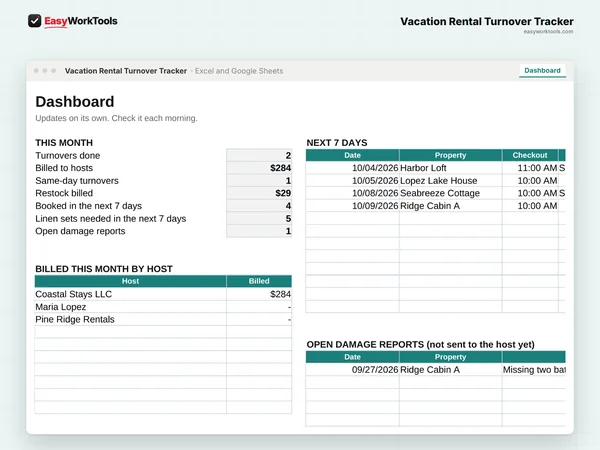
Task: Select Coastal Stays LLC billed $284 cell
Action: point(259,294)
